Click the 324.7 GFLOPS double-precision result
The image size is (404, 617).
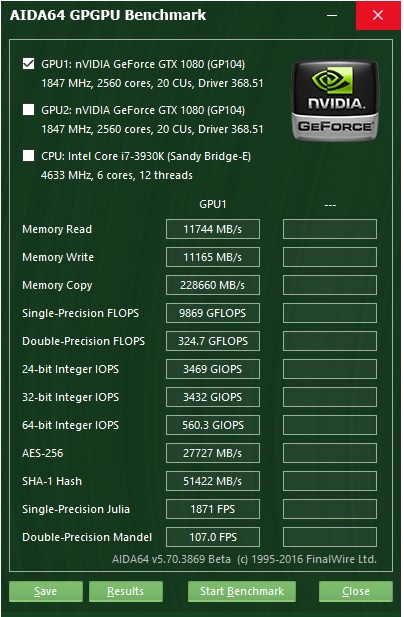tap(213, 341)
